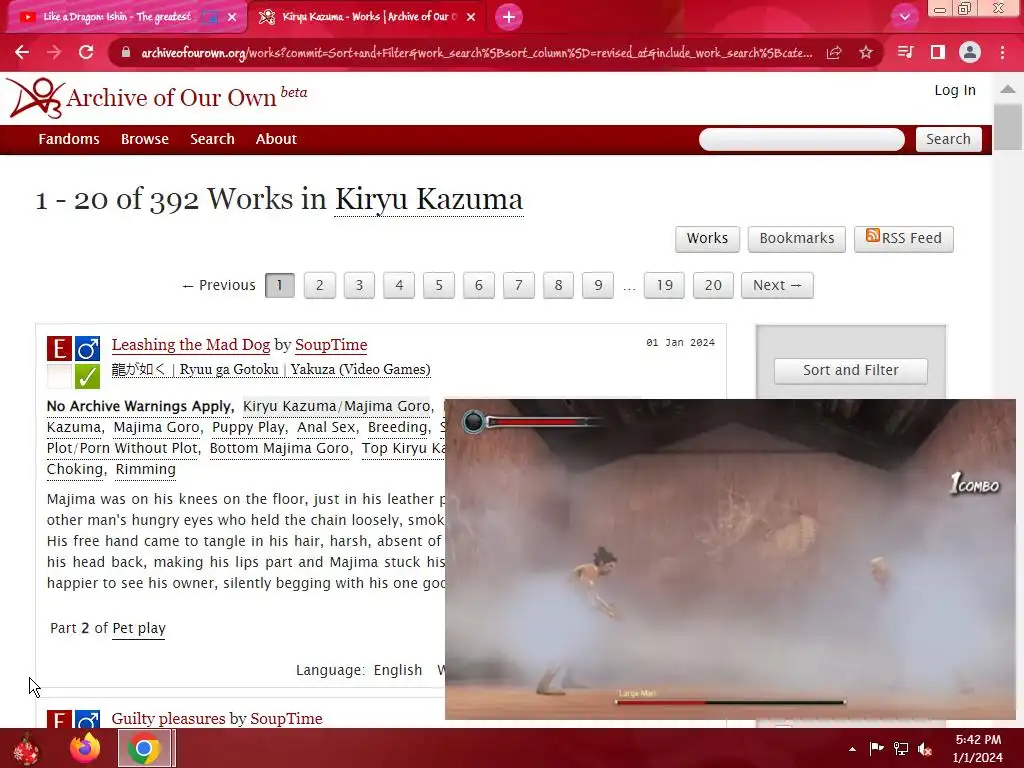Click the Bookmarks button
The width and height of the screenshot is (1024, 768).
[x=797, y=238]
